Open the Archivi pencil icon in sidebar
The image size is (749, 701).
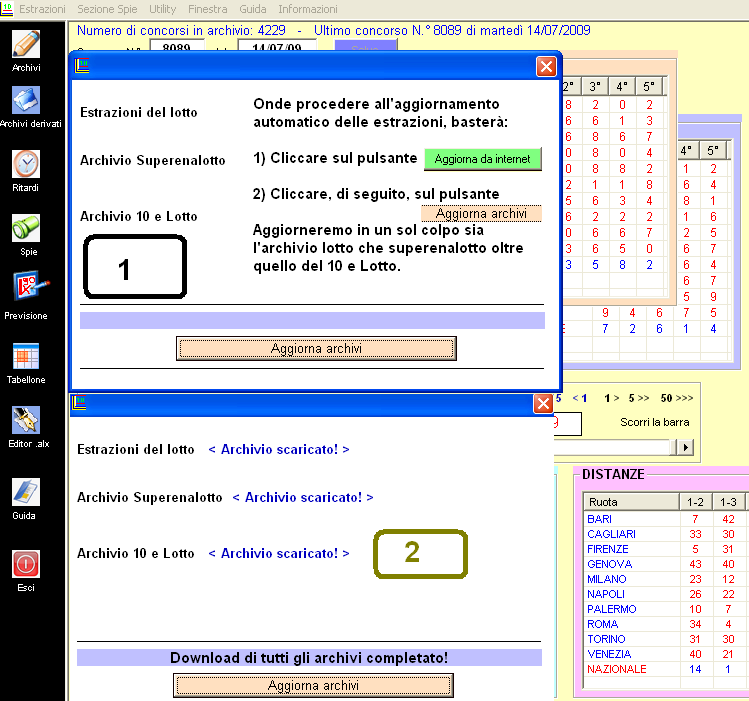point(26,44)
